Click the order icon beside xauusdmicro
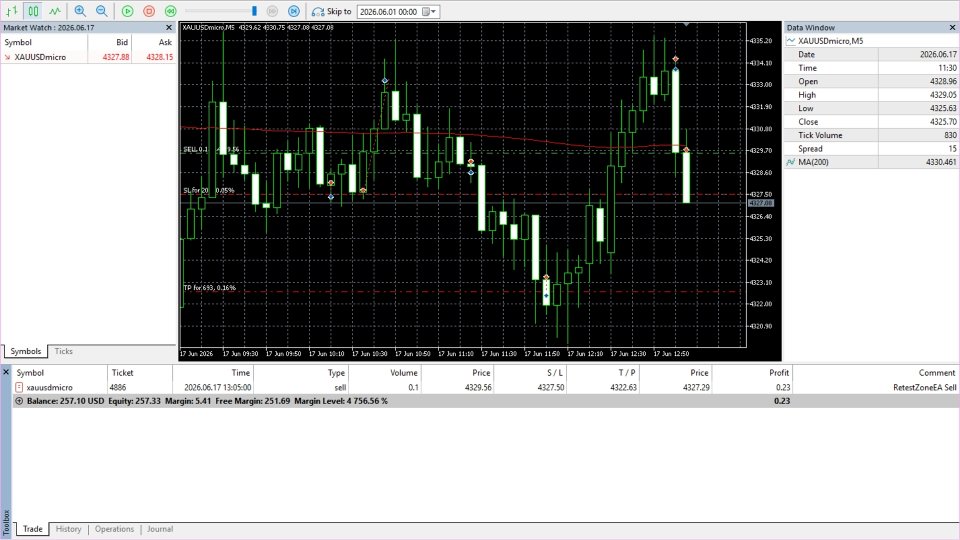The image size is (960, 540). 19,387
